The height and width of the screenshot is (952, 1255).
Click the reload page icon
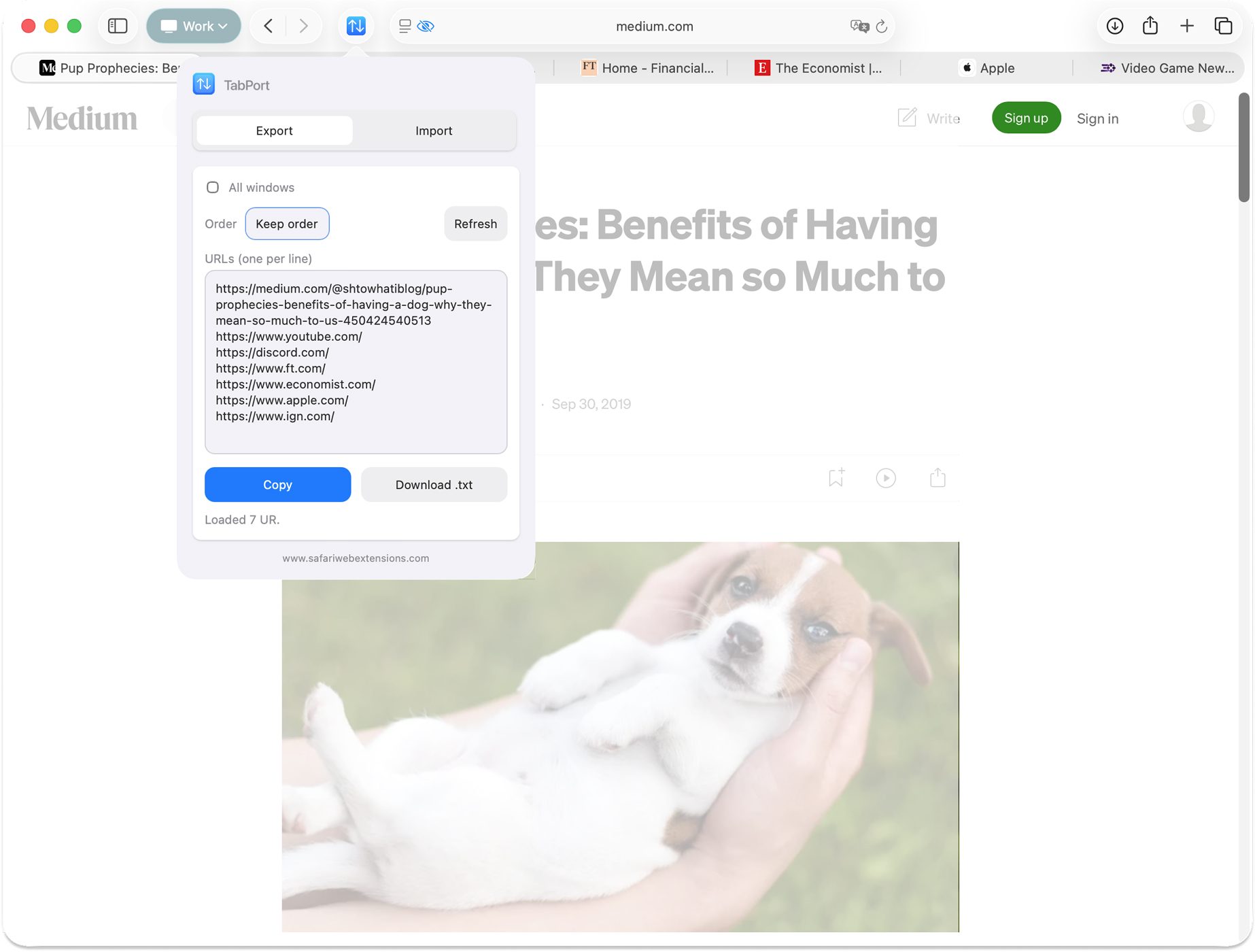point(882,27)
